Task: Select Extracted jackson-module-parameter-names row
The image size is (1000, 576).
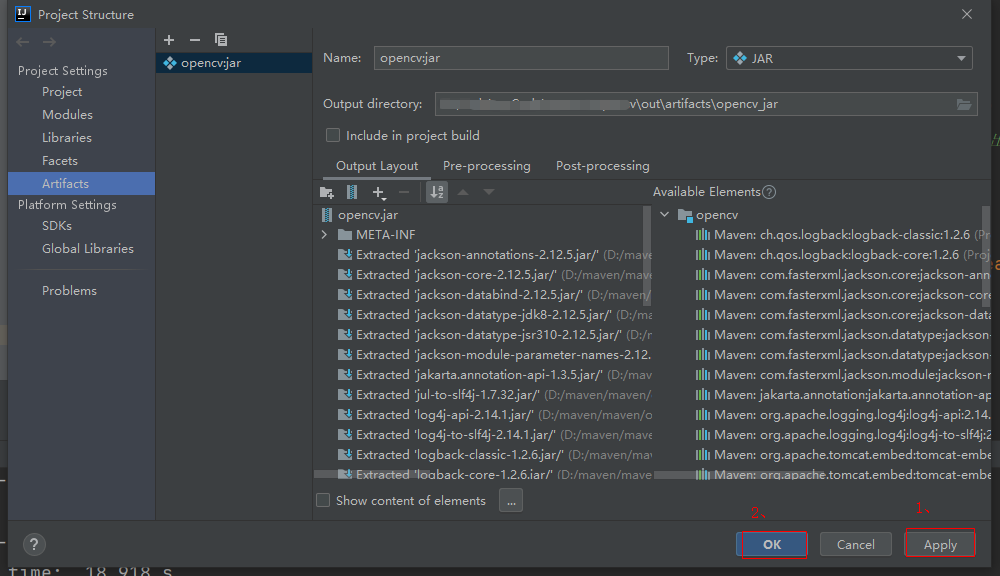Action: (494, 355)
